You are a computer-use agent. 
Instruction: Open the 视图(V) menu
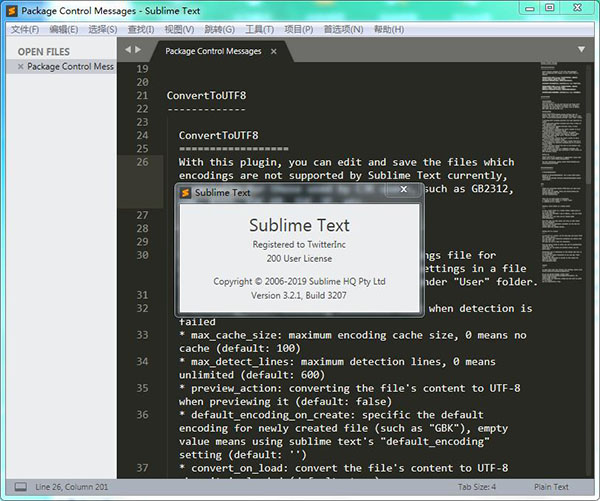point(179,29)
